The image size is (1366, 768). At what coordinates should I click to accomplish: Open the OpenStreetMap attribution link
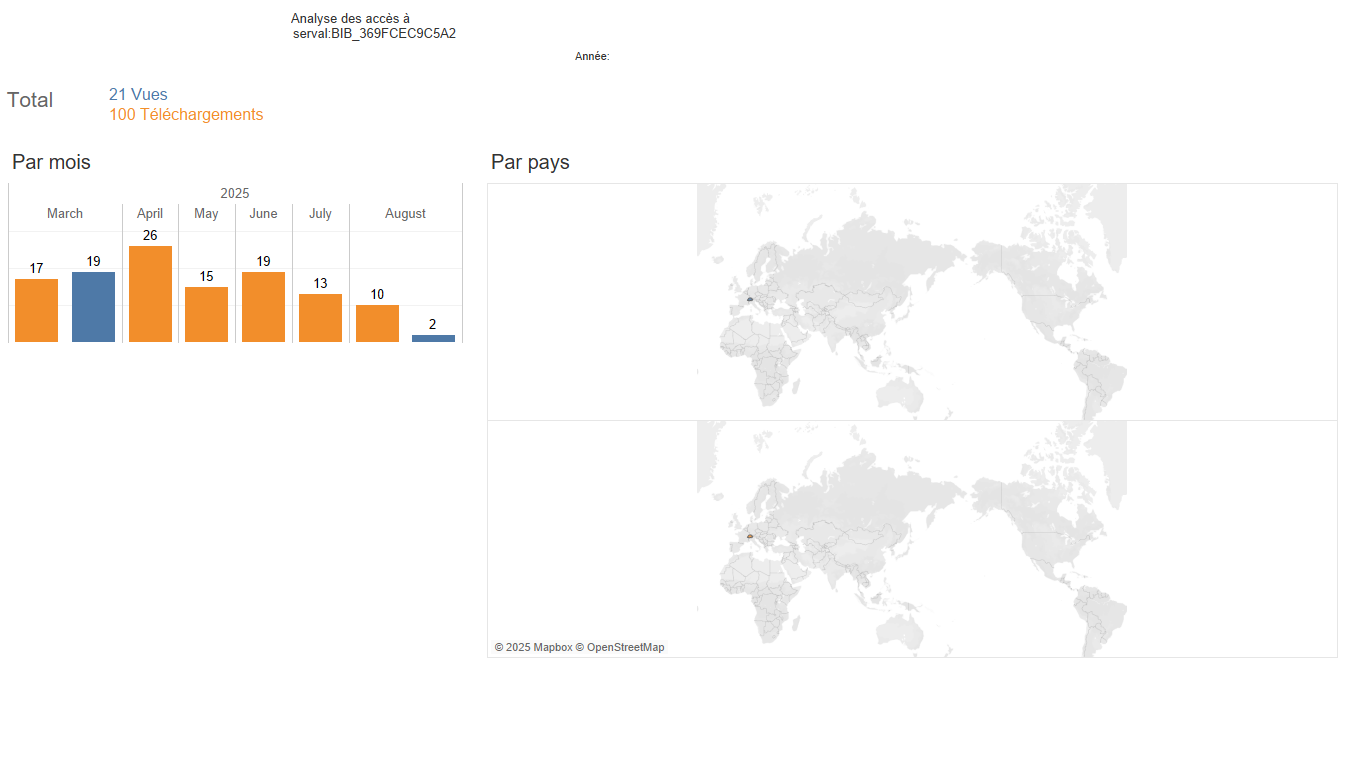tap(625, 647)
